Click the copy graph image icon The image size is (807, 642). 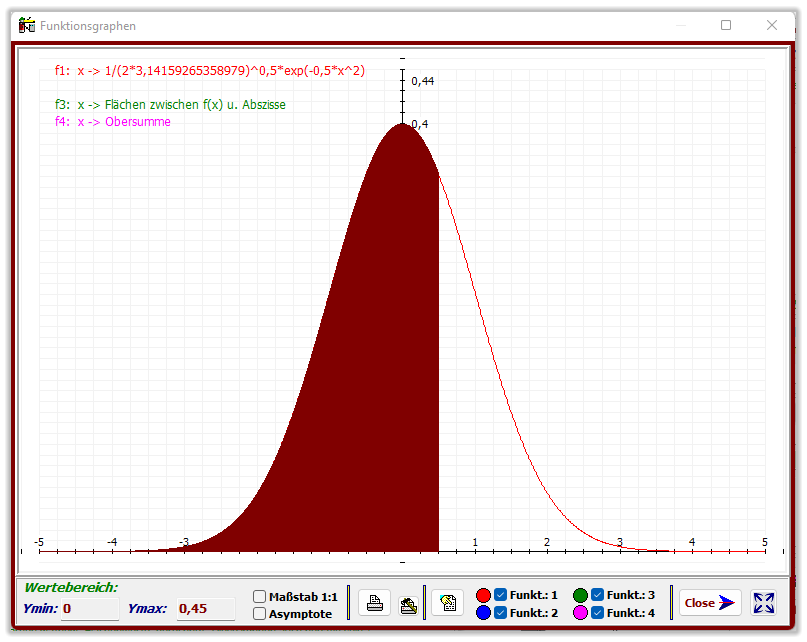[x=448, y=603]
